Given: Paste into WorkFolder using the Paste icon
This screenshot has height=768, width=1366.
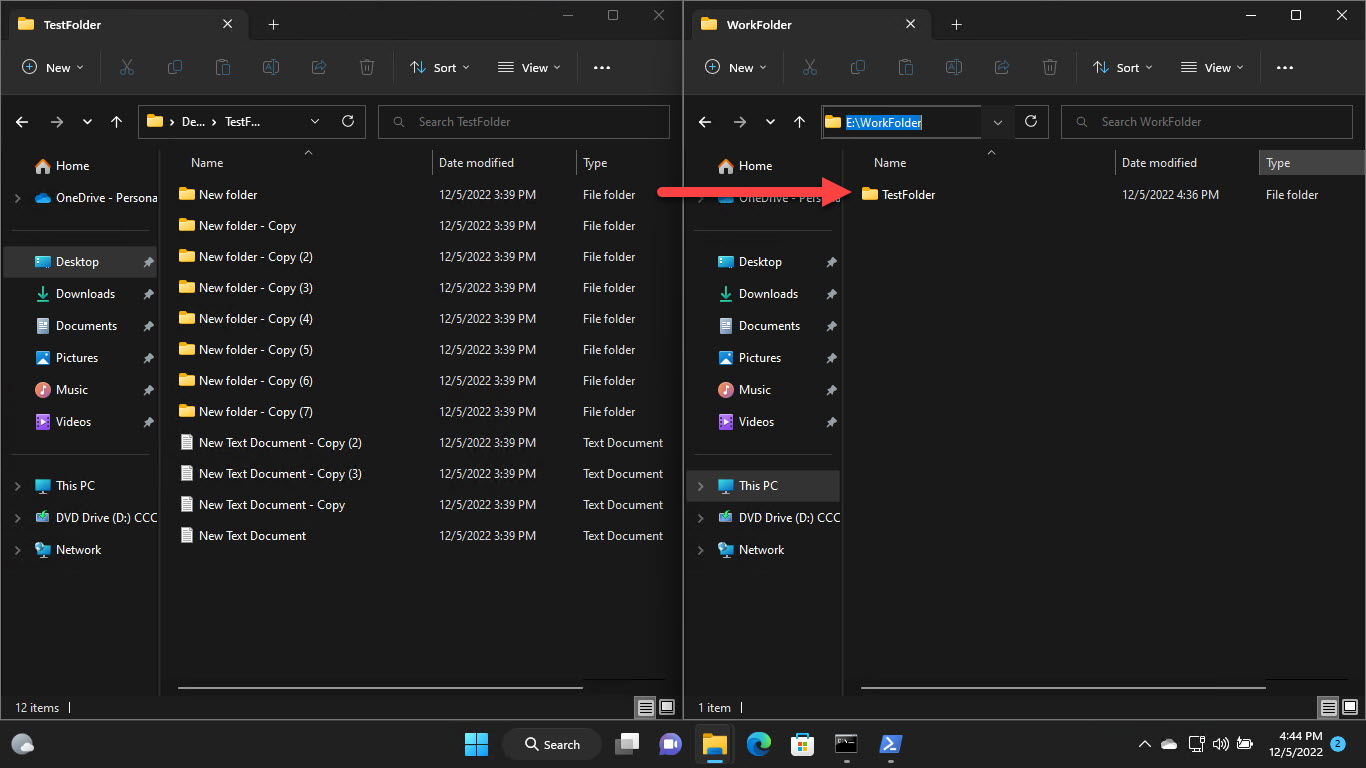Looking at the screenshot, I should coord(905,67).
